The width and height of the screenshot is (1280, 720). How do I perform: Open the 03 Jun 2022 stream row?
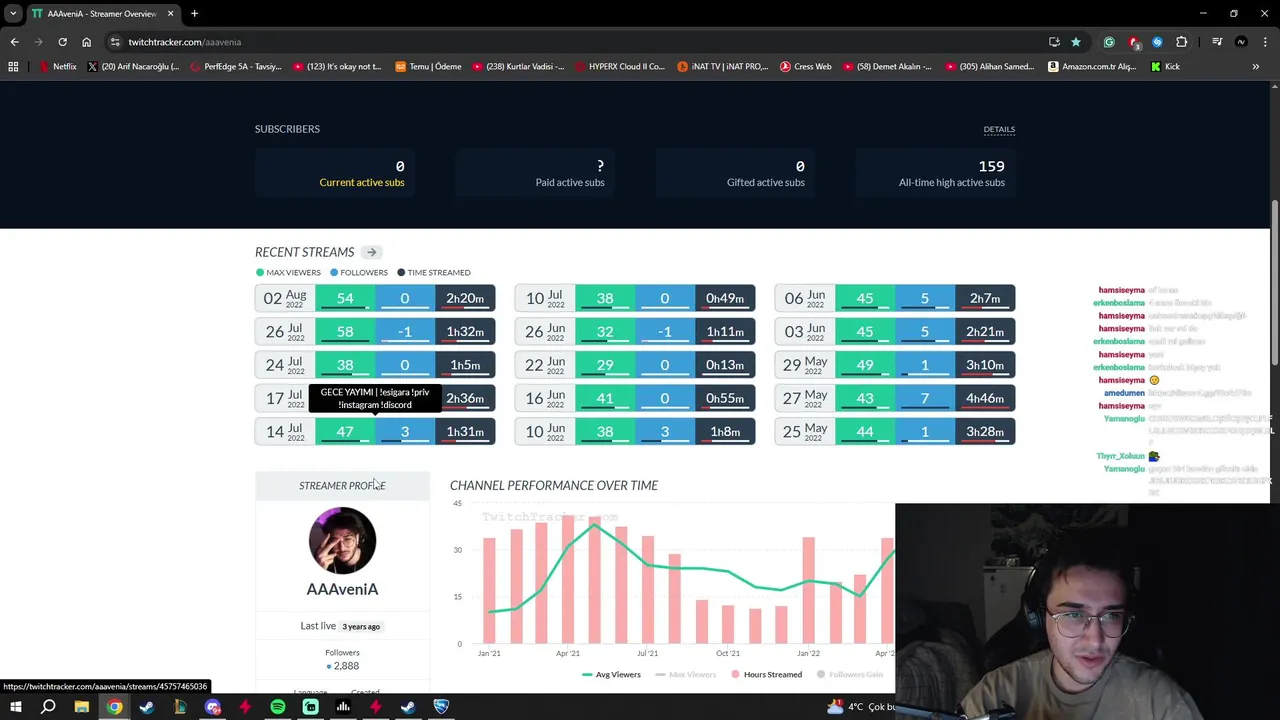coord(895,331)
